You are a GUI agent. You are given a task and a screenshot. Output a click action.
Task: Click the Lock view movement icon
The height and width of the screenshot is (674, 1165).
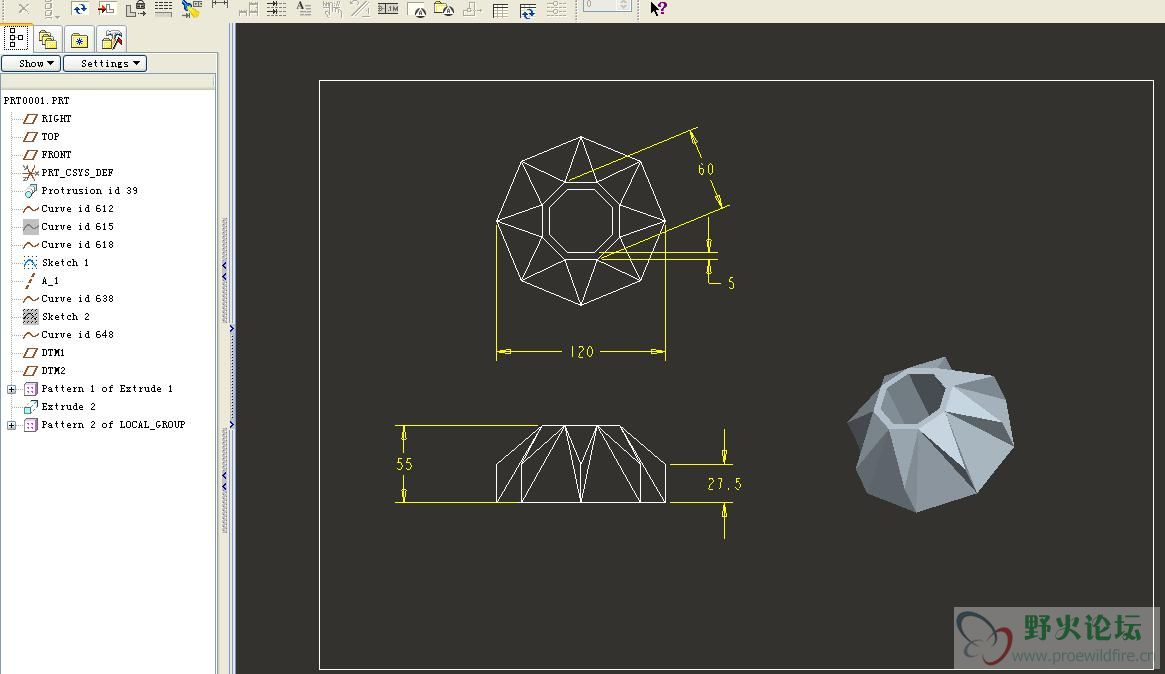click(135, 8)
